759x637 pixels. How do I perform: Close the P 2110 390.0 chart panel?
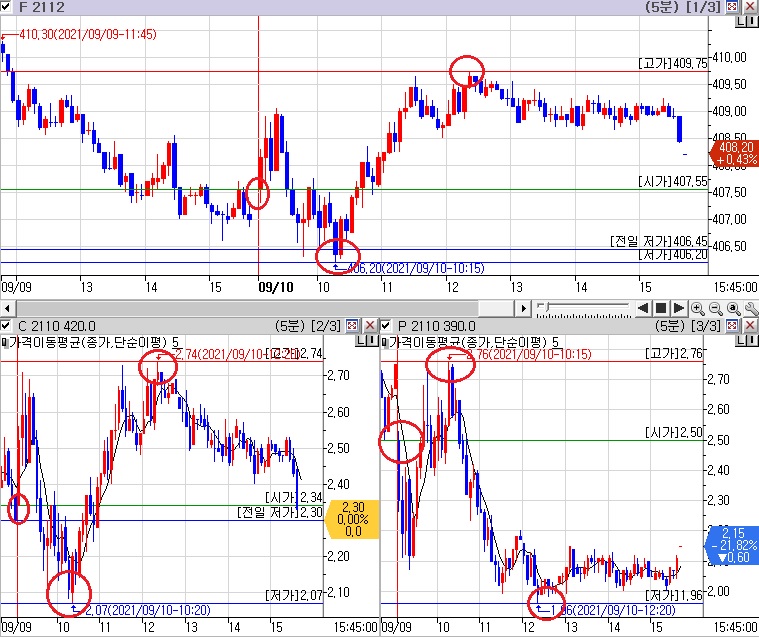(750, 326)
